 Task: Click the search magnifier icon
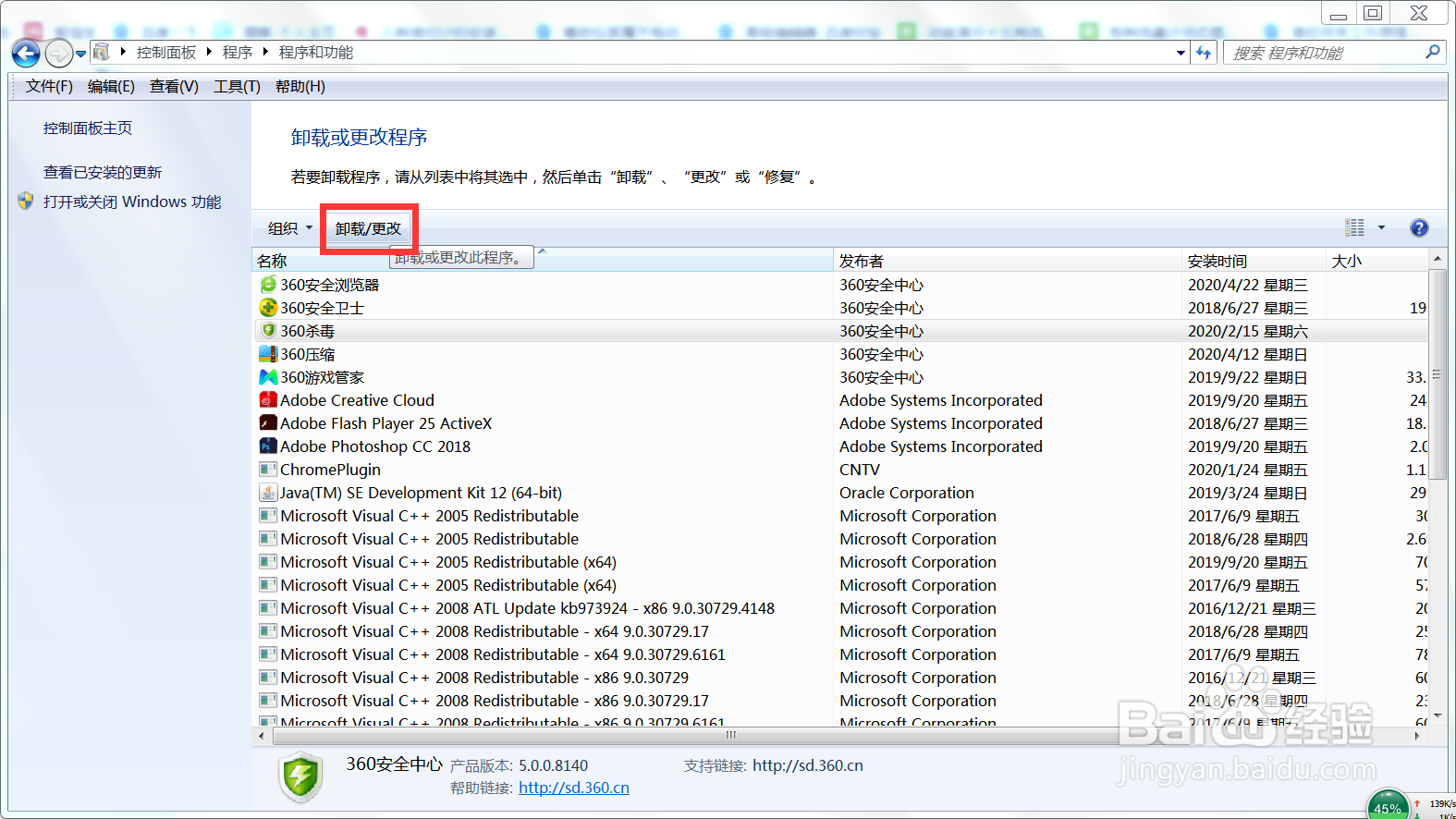[x=1432, y=52]
